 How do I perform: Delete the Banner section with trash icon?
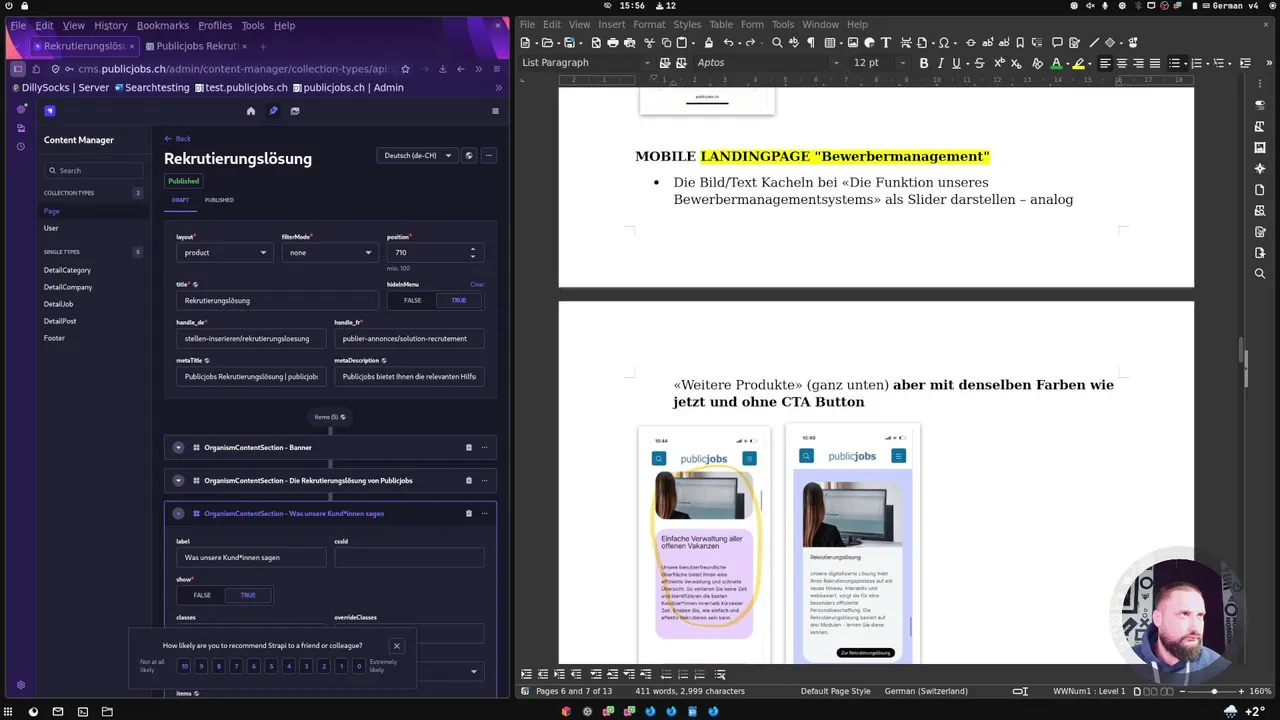pyautogui.click(x=469, y=447)
